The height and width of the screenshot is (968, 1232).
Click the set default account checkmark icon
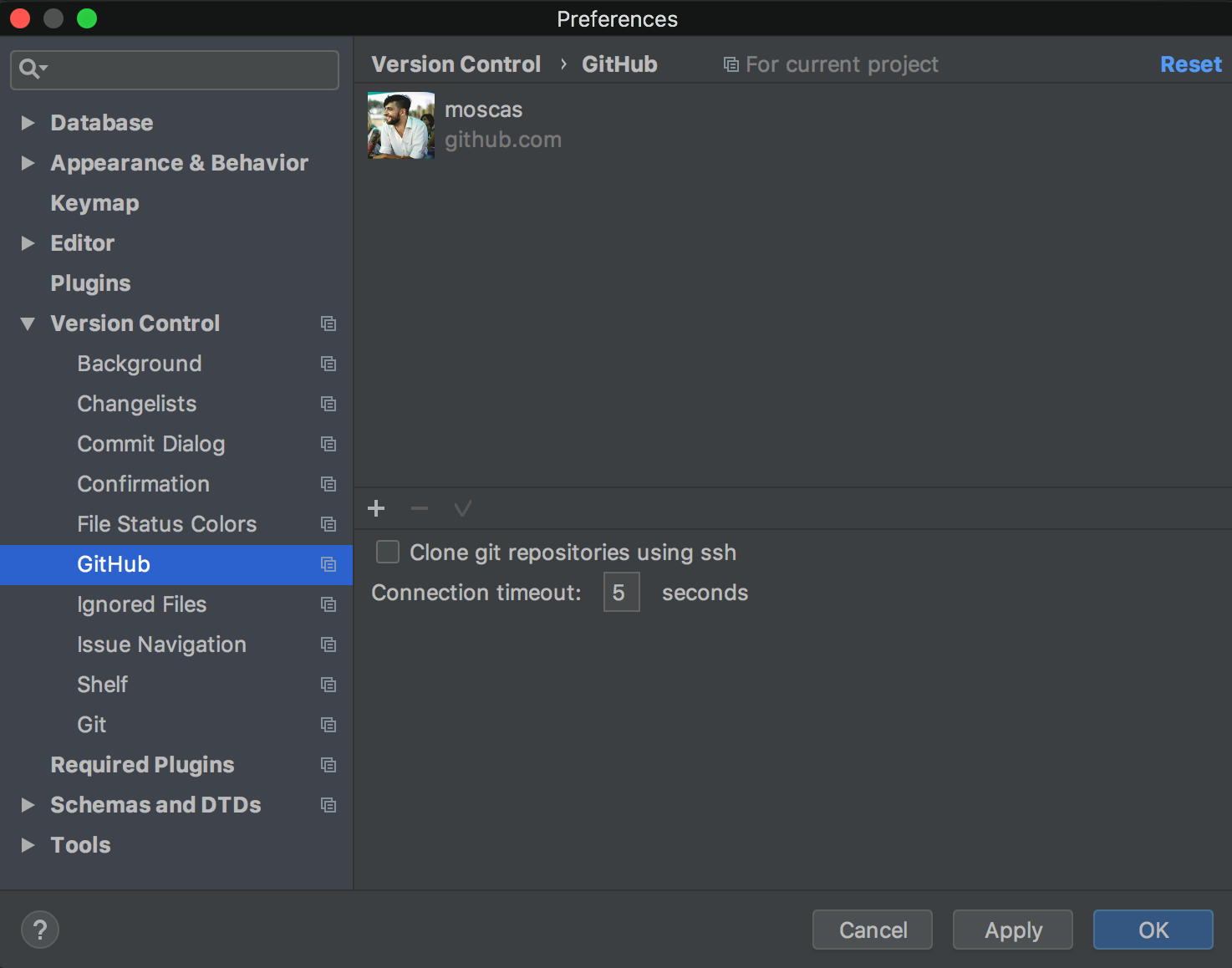pyautogui.click(x=462, y=508)
